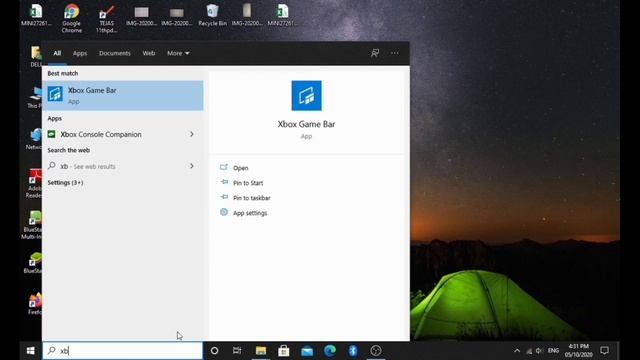Click the feedback icon in search header
Viewport: 640px width, 360px height.
(375, 53)
